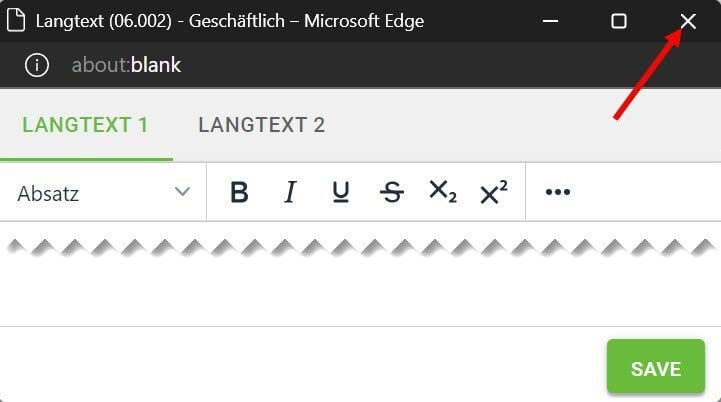The height and width of the screenshot is (402, 721).
Task: Toggle bold formatting
Action: tap(239, 192)
